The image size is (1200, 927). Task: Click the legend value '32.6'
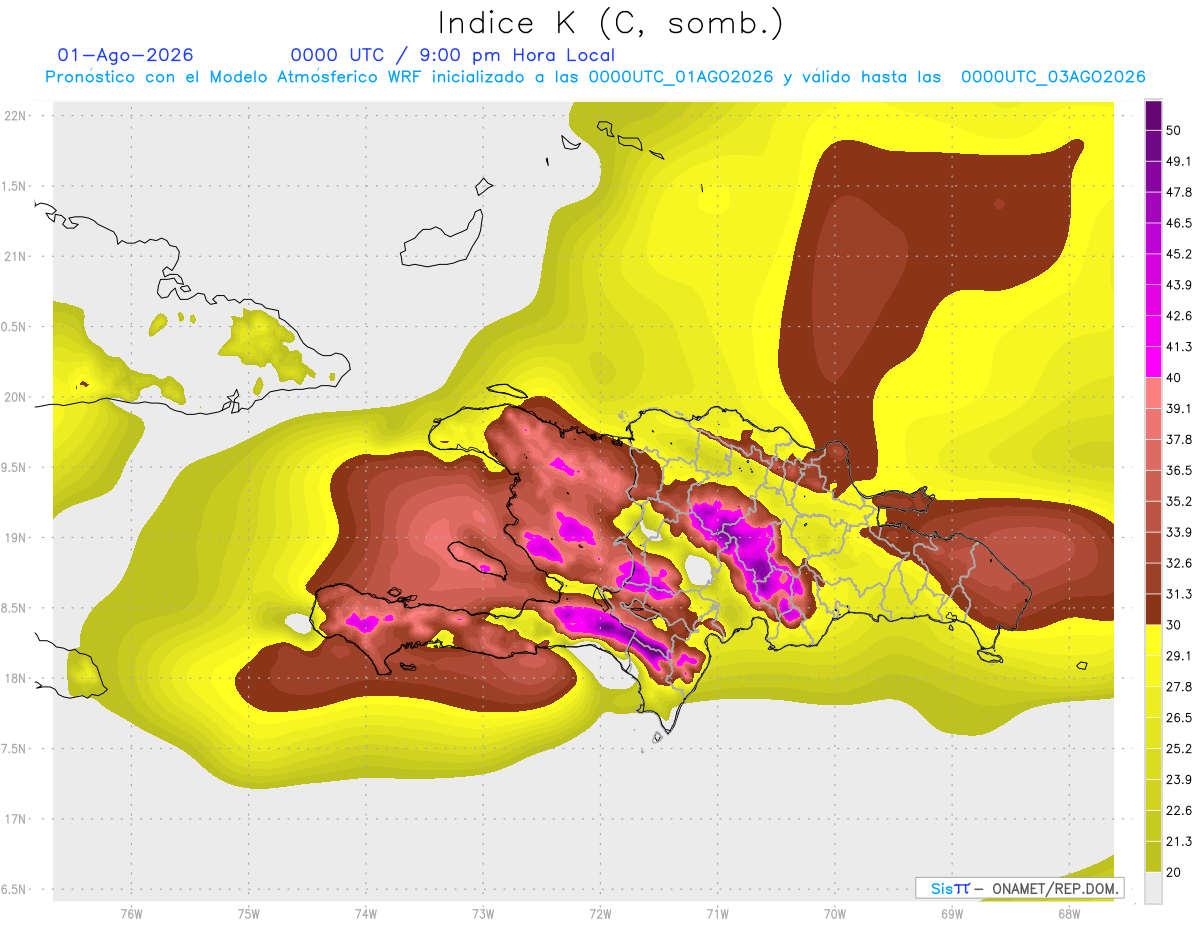(x=1179, y=564)
